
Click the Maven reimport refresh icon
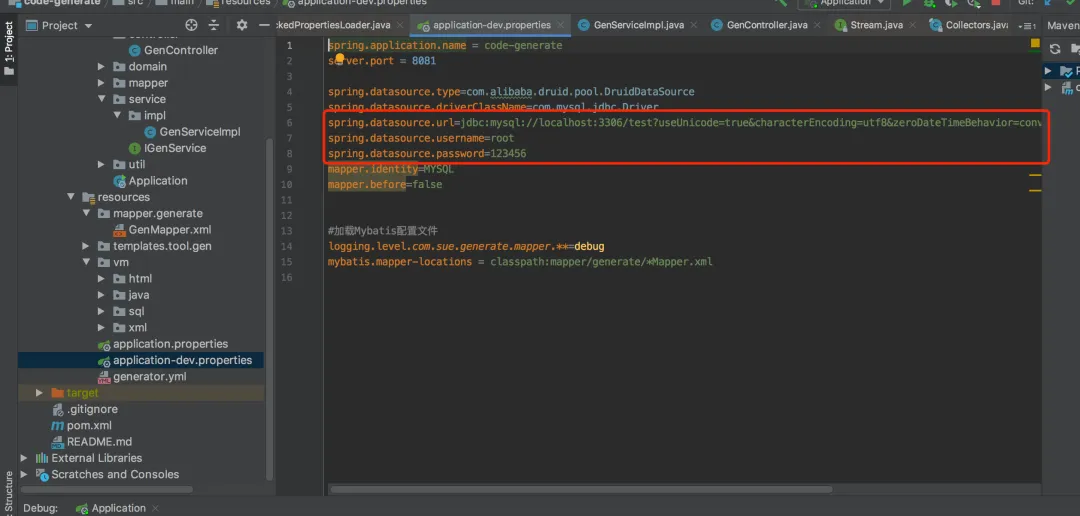pyautogui.click(x=1054, y=49)
